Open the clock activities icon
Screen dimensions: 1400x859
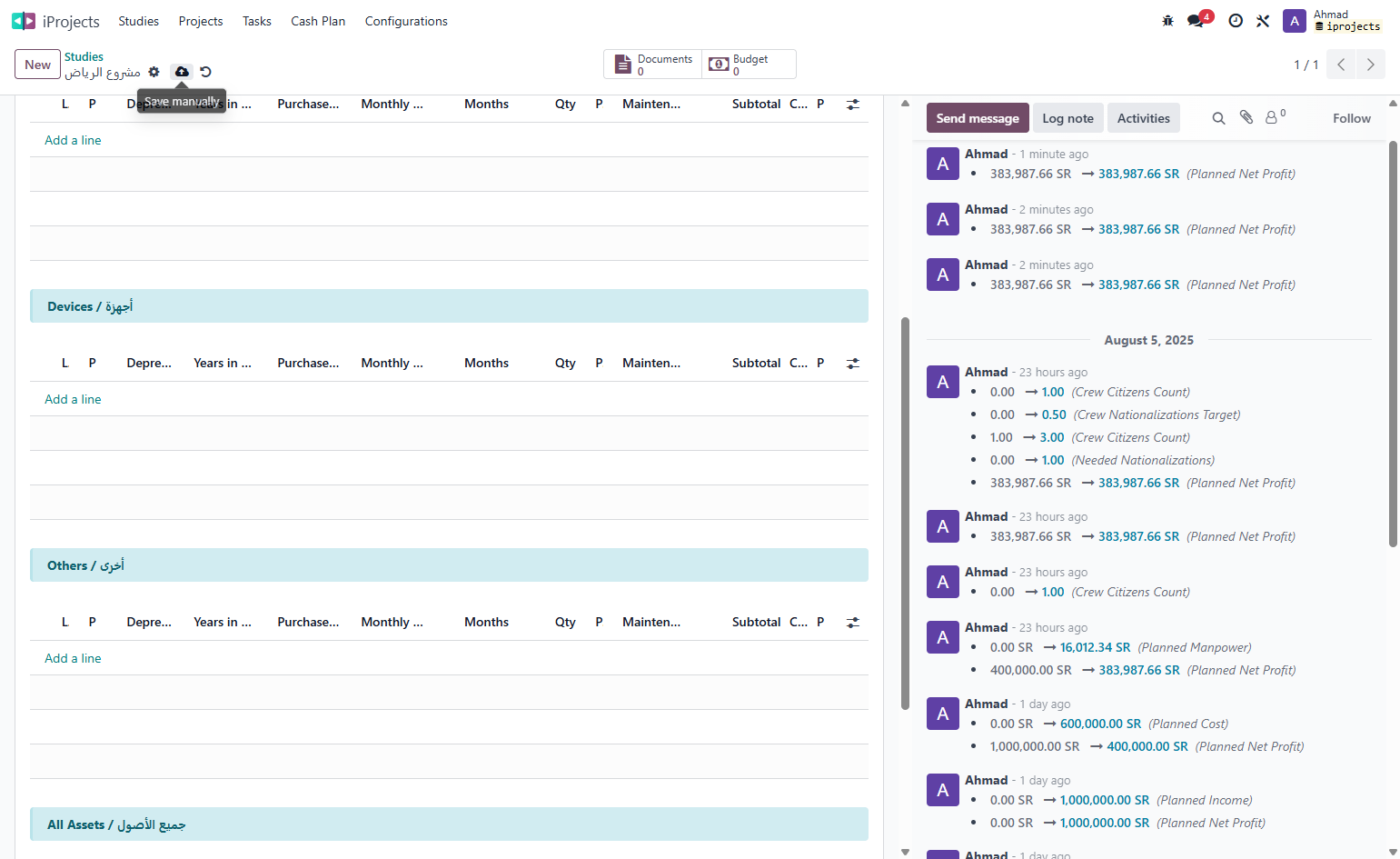(x=1235, y=21)
